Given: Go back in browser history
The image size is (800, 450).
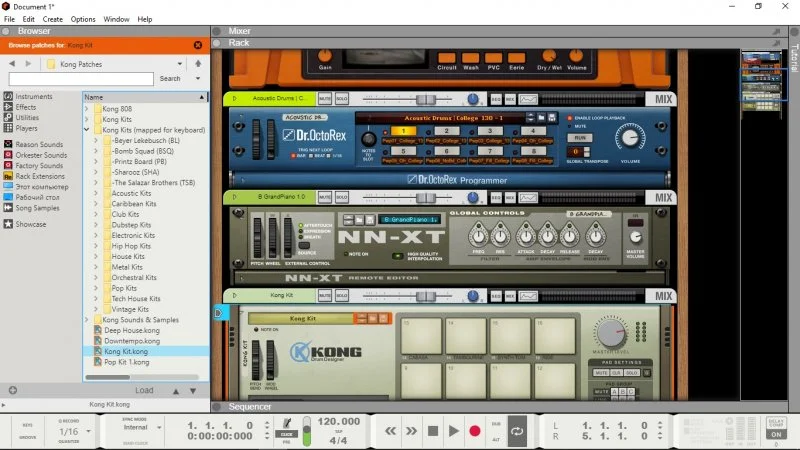Looking at the screenshot, I should pyautogui.click(x=12, y=64).
